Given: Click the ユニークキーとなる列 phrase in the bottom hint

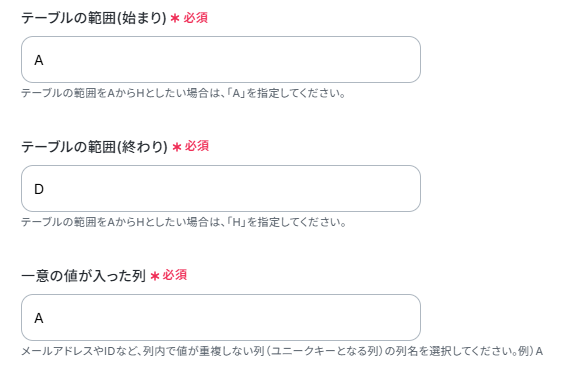Looking at the screenshot, I should [x=324, y=351].
